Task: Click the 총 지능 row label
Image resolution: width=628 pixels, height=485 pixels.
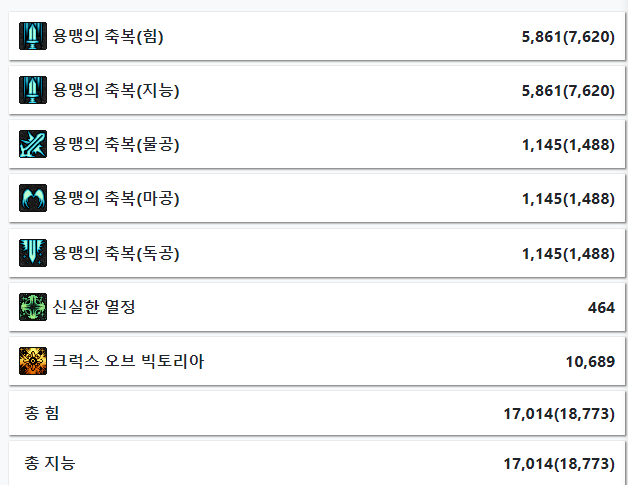Action: [x=50, y=463]
